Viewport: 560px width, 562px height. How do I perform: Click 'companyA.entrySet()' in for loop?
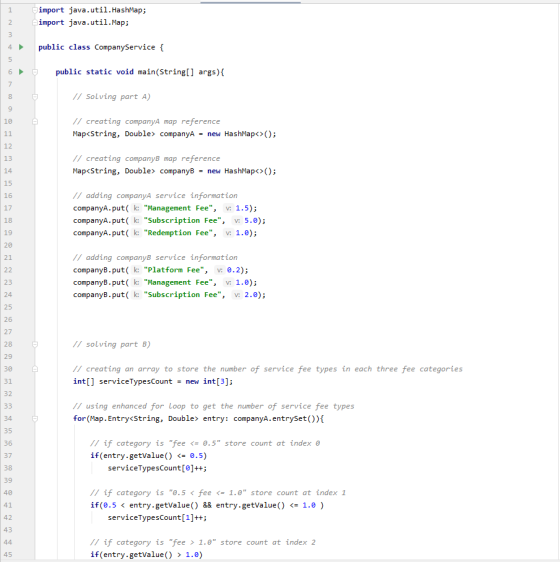tap(276, 419)
